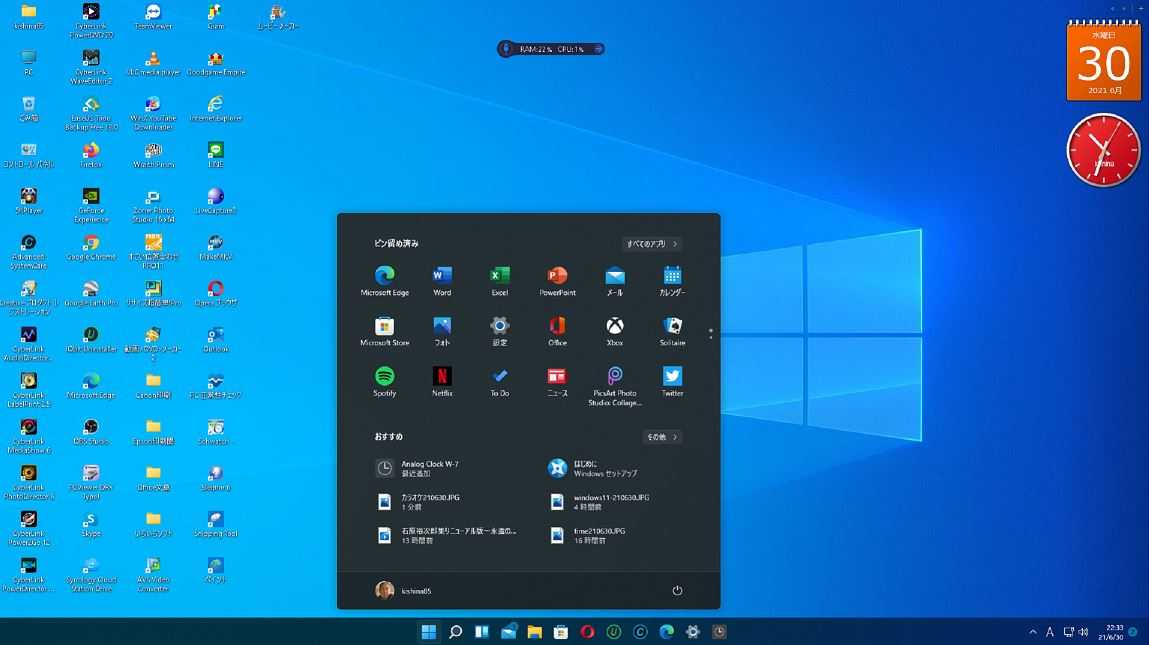Open Microsoft Store from pinned apps
Viewport: 1149px width, 645px height.
(385, 327)
